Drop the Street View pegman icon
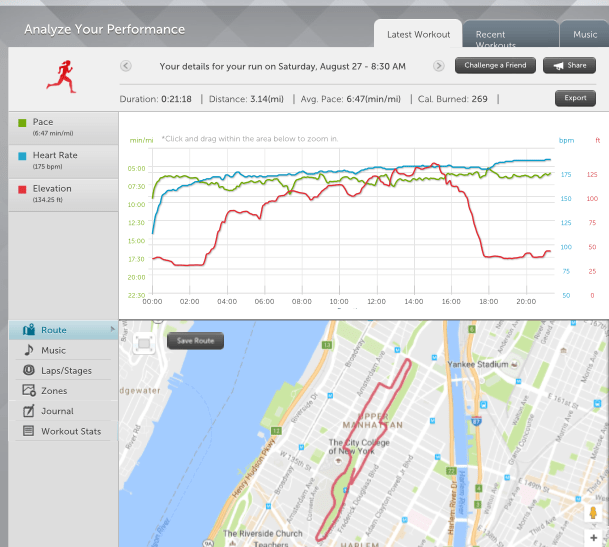609x547 pixels. pos(594,515)
